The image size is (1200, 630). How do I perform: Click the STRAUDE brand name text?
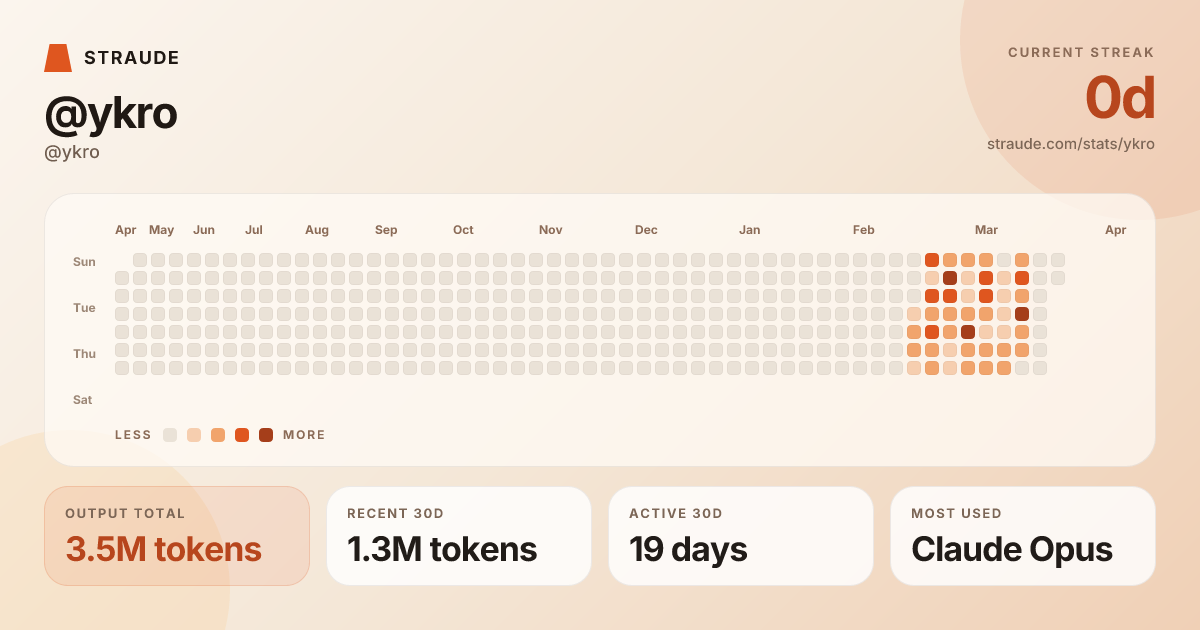tap(132, 58)
